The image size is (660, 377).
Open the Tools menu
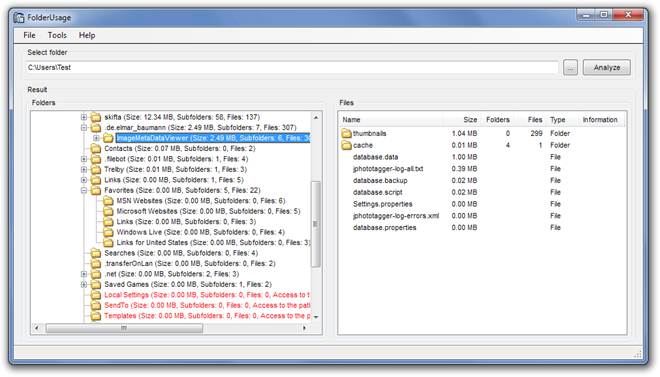pos(57,35)
